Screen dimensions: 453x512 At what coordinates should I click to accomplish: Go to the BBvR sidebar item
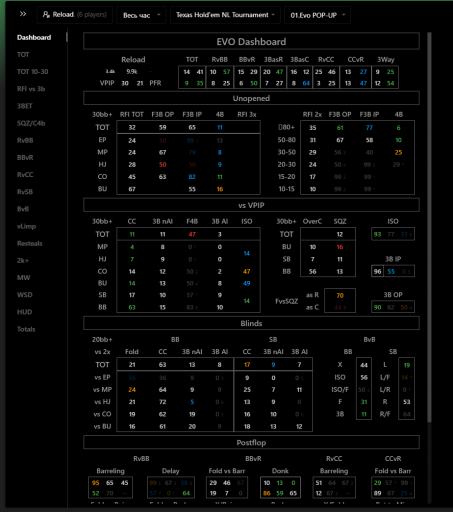[x=25, y=158]
